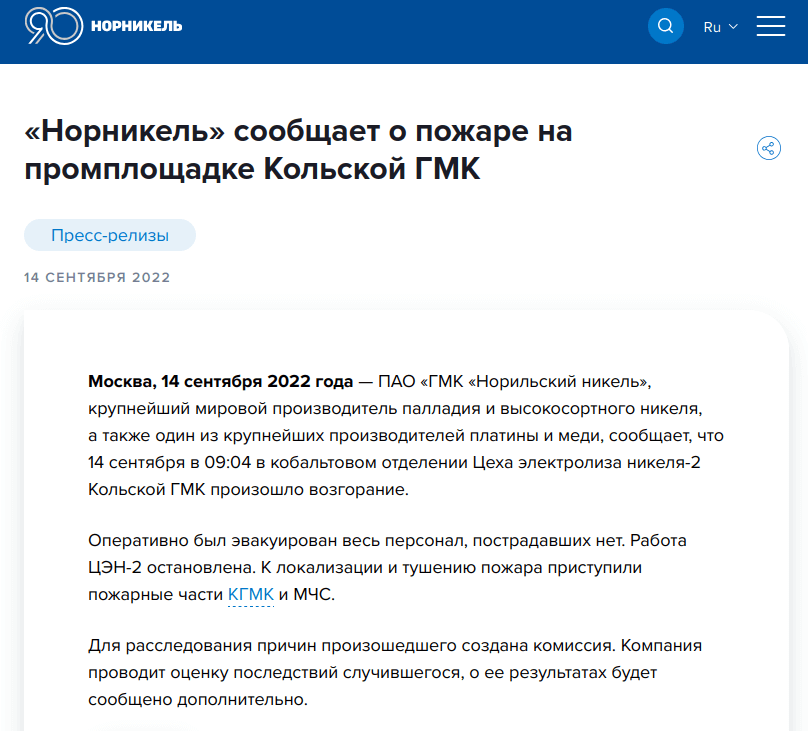This screenshot has width=808, height=731.
Task: Click the share icon beside headline
Action: tap(768, 148)
